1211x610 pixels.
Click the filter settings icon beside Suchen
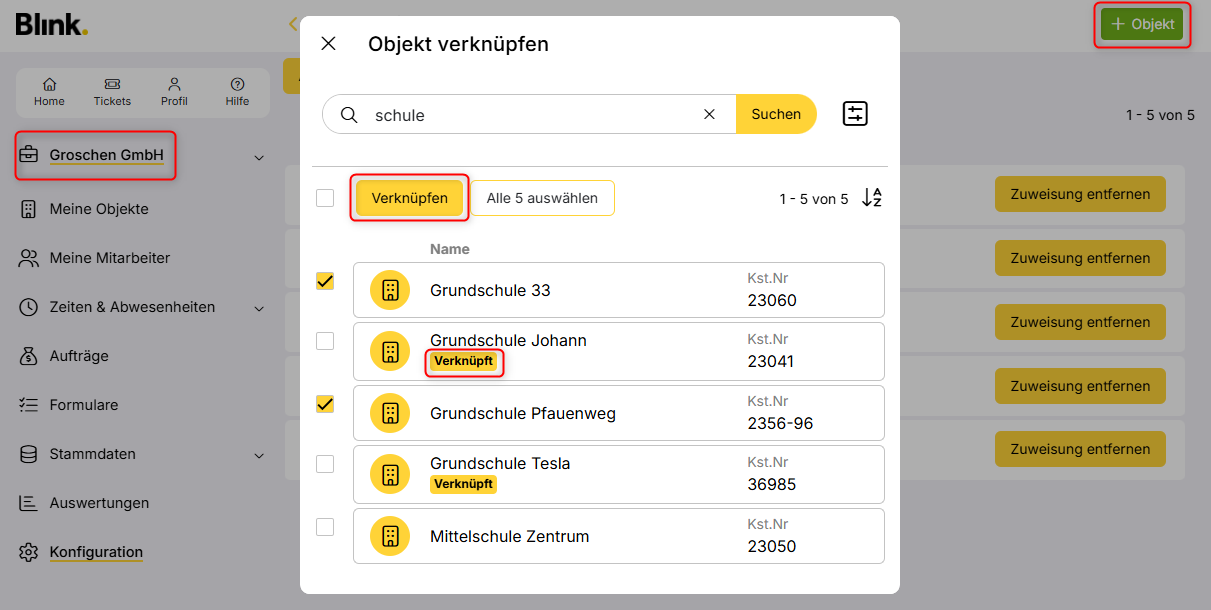[855, 114]
